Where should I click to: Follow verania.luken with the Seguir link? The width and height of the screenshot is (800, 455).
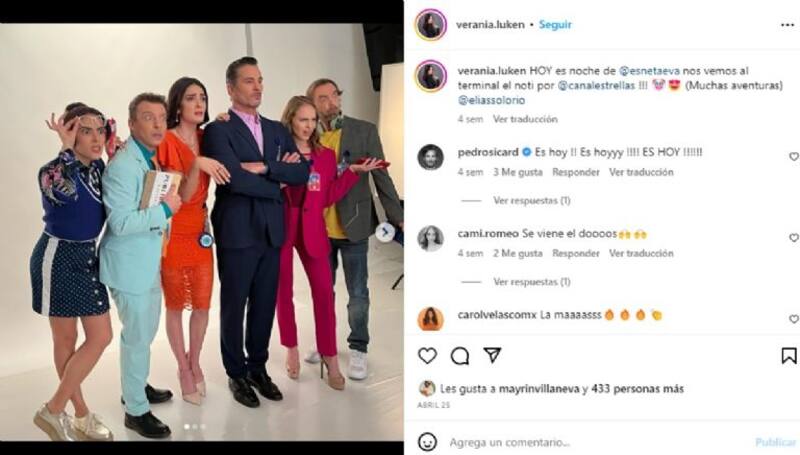tap(555, 24)
